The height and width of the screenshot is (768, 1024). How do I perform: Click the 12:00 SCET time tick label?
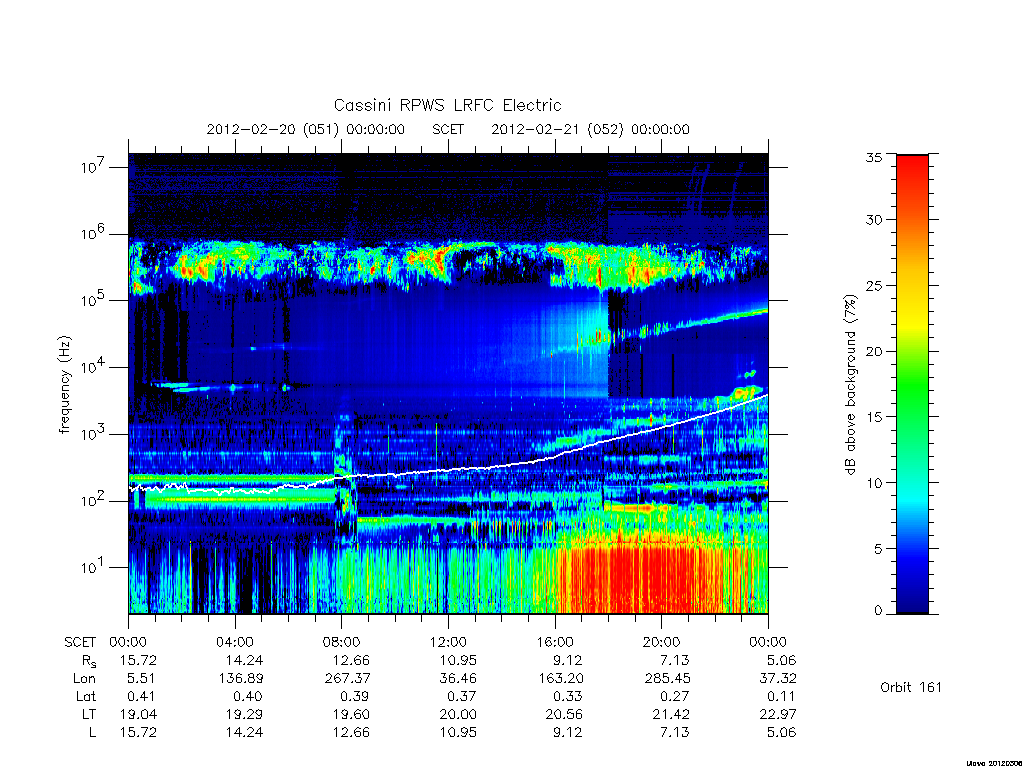pos(448,642)
